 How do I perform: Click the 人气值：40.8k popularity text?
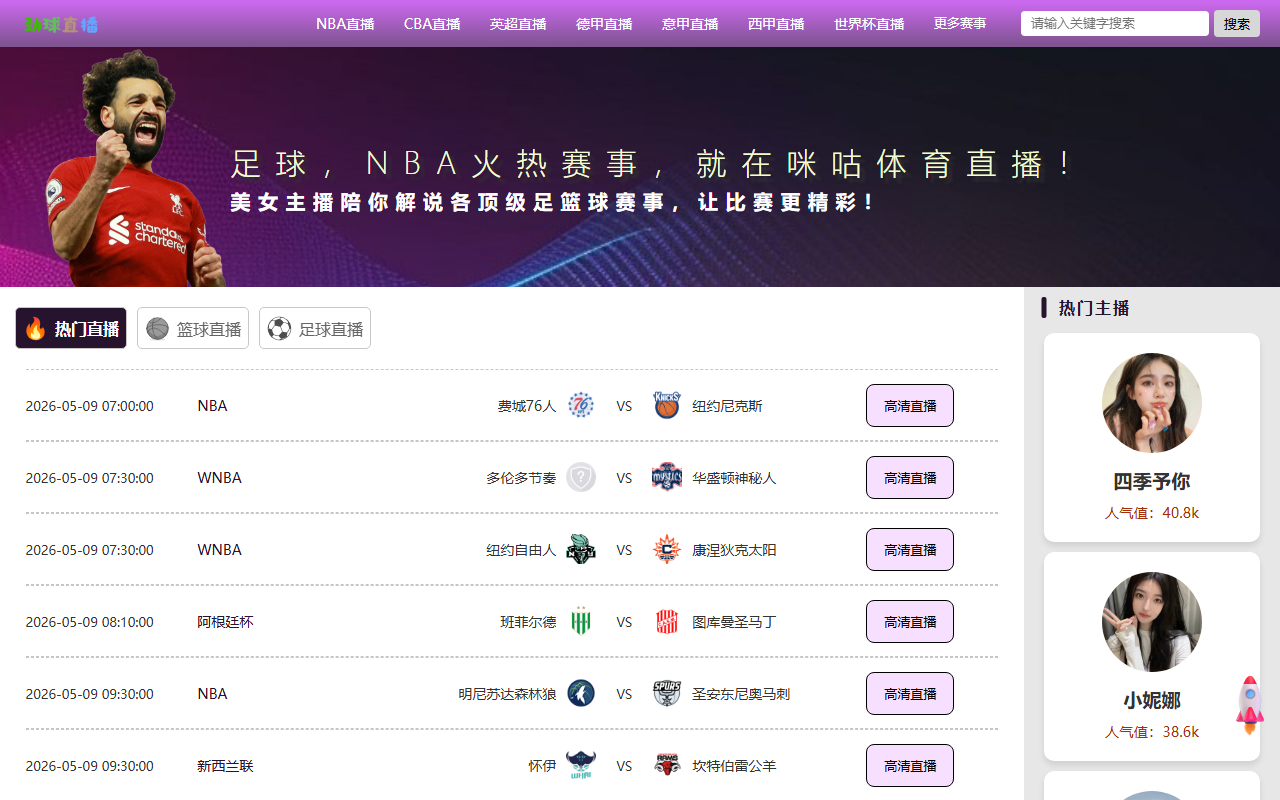[1152, 513]
